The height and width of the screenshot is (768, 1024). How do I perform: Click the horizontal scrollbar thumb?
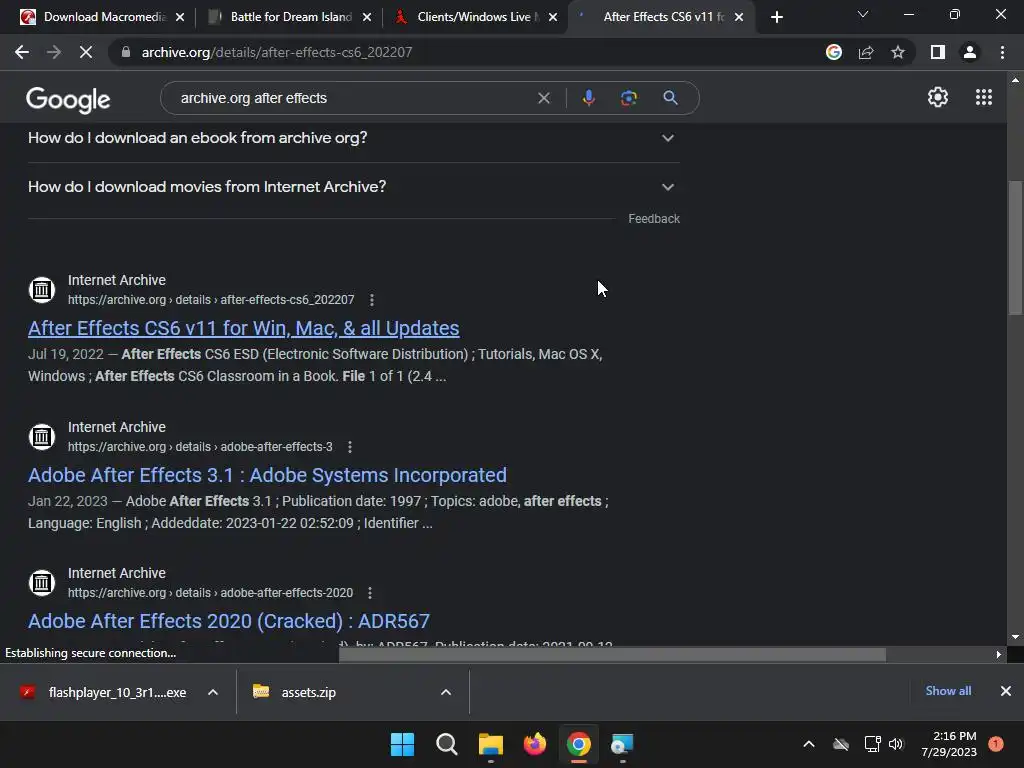(x=612, y=654)
